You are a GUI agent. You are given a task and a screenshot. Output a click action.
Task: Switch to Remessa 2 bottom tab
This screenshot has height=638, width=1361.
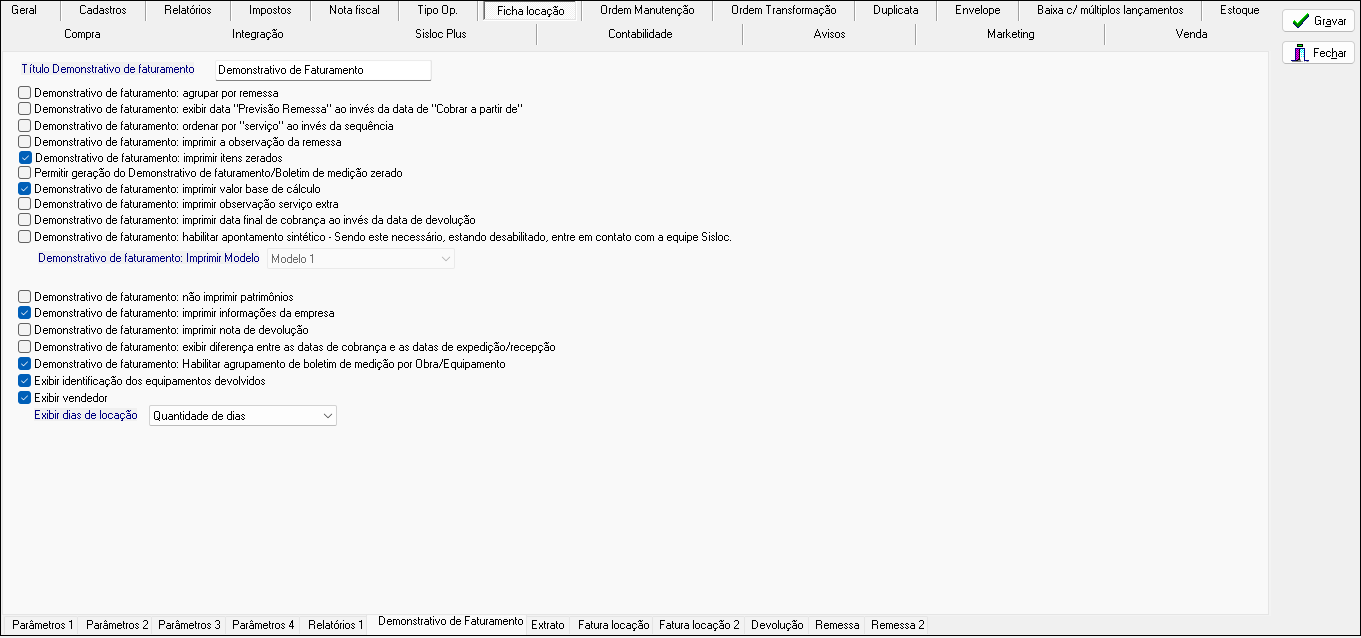click(x=898, y=625)
